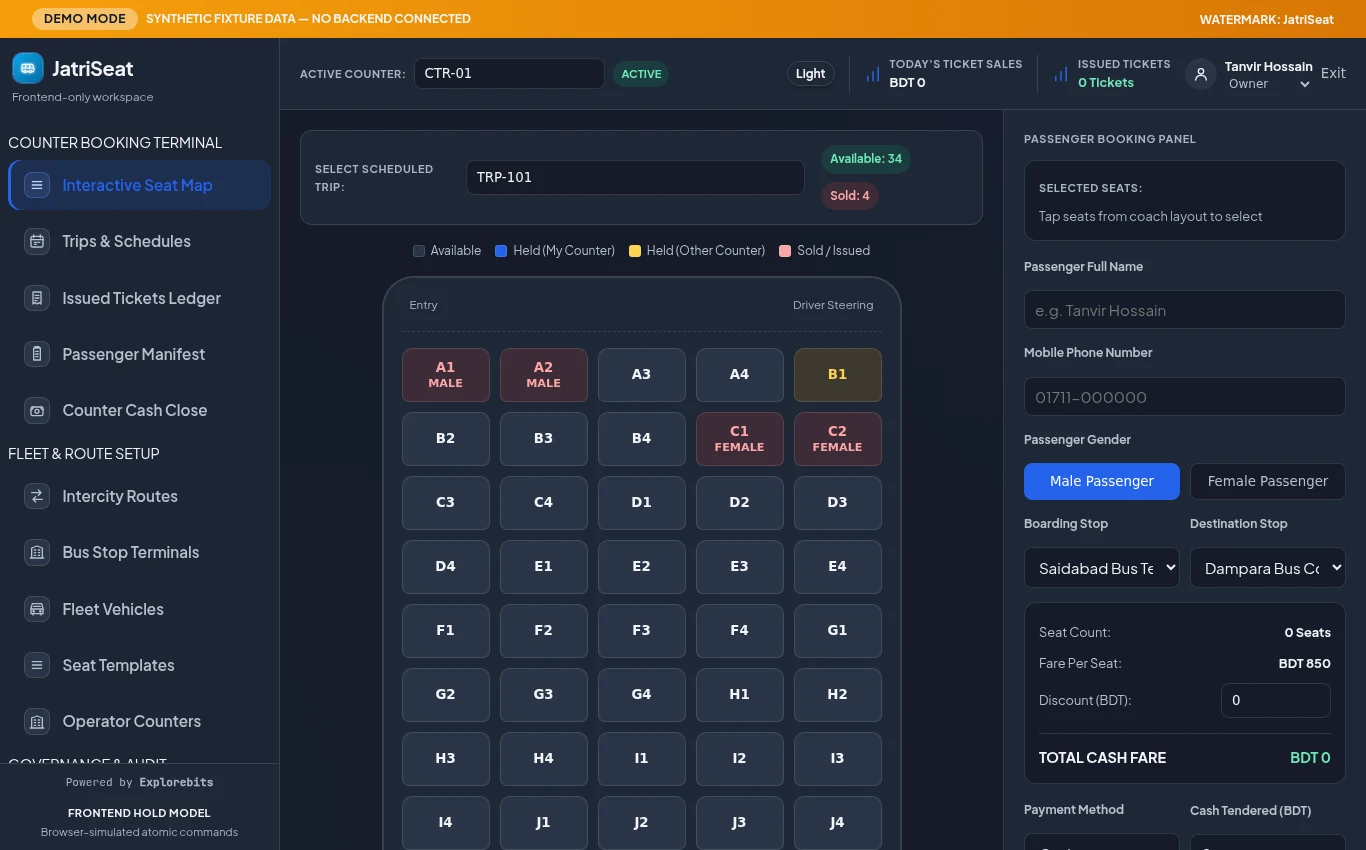
Task: Open Intercity Routes setup
Action: pyautogui.click(x=139, y=496)
